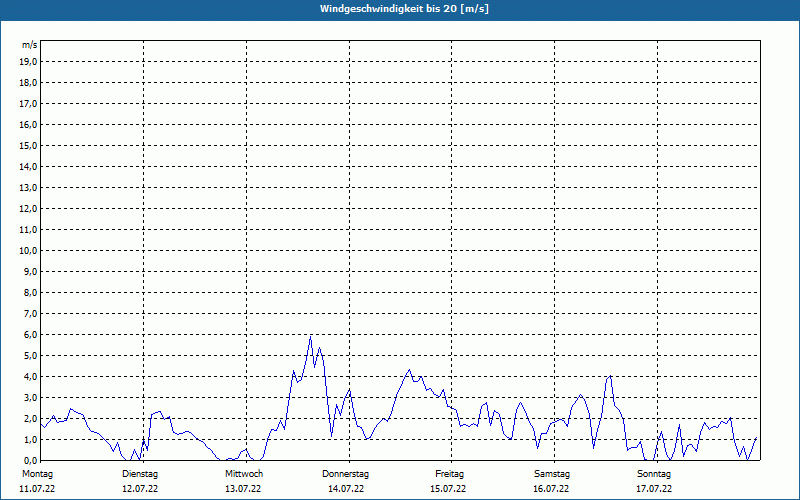Click the date 15.07.22
800x500 pixels.
click(x=448, y=489)
